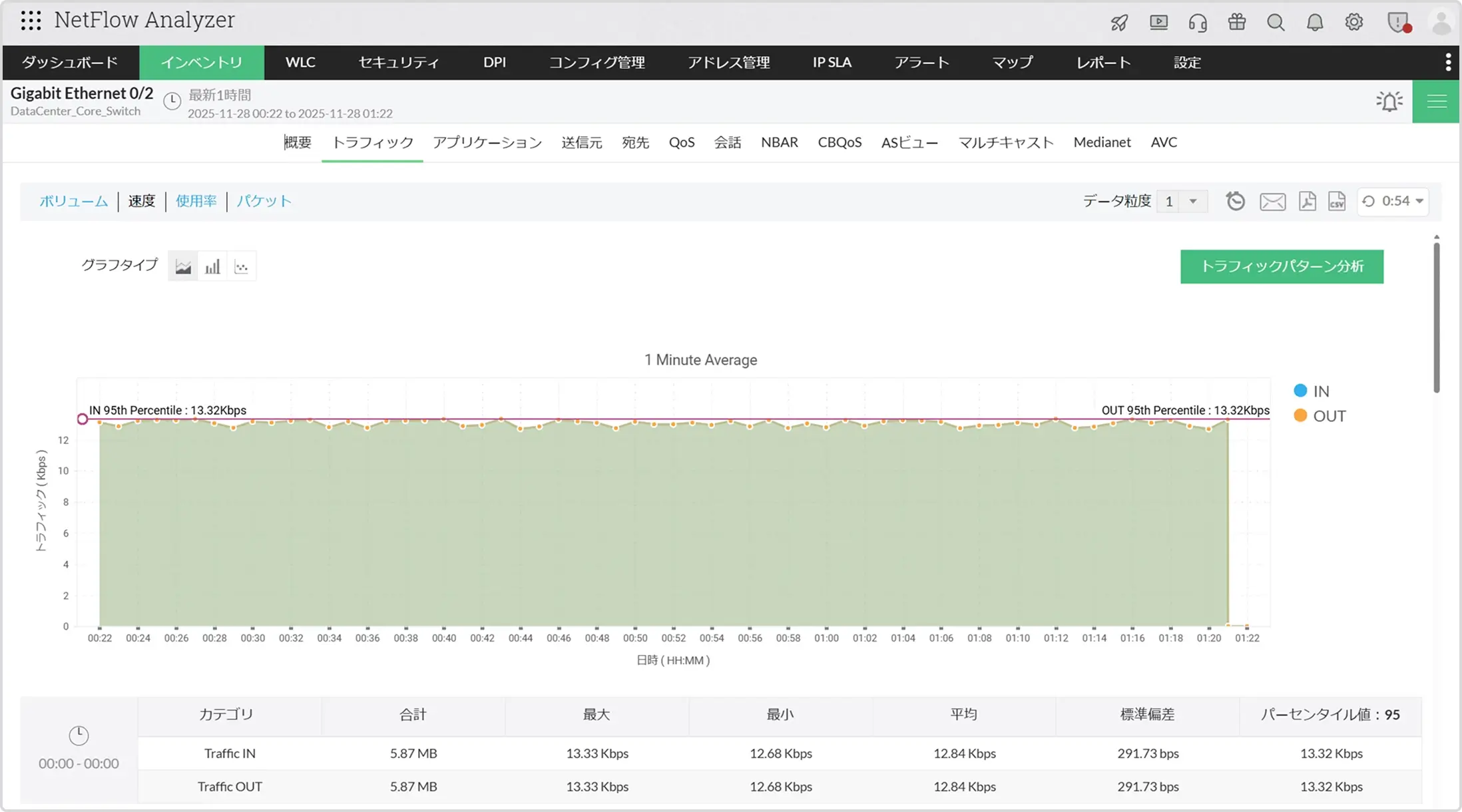Open the notifications bell icon
The image size is (1462, 812).
tap(1315, 23)
